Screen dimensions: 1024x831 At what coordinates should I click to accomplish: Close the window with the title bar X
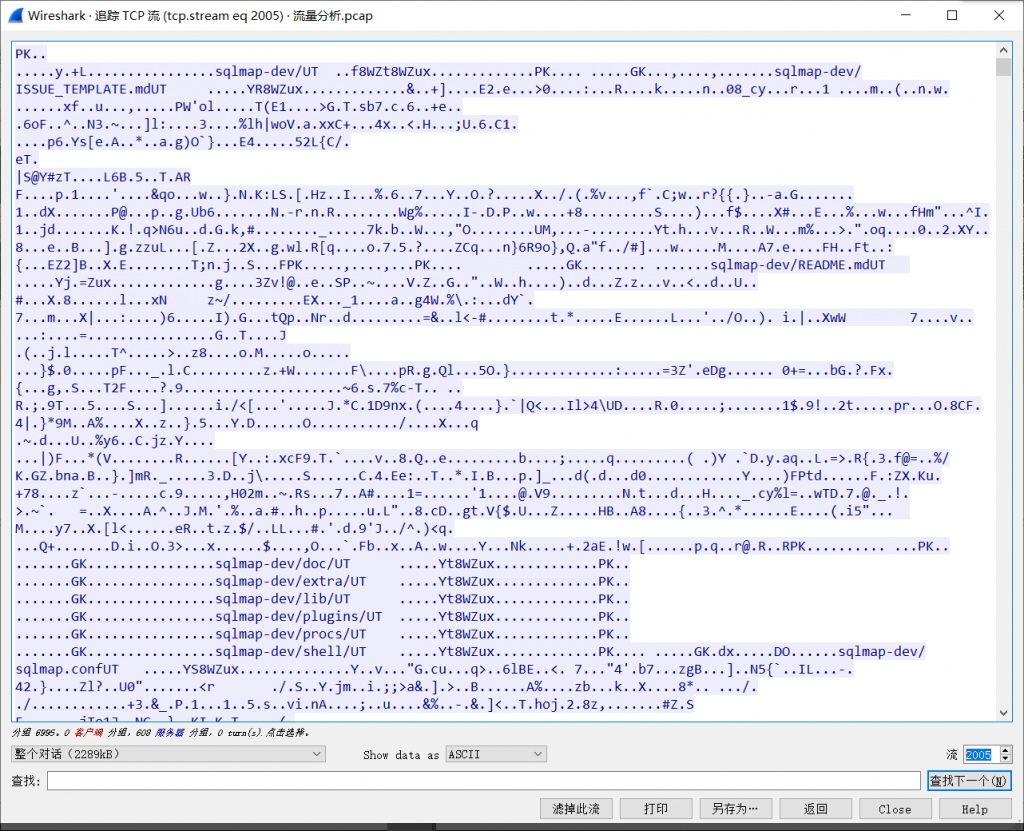point(999,15)
